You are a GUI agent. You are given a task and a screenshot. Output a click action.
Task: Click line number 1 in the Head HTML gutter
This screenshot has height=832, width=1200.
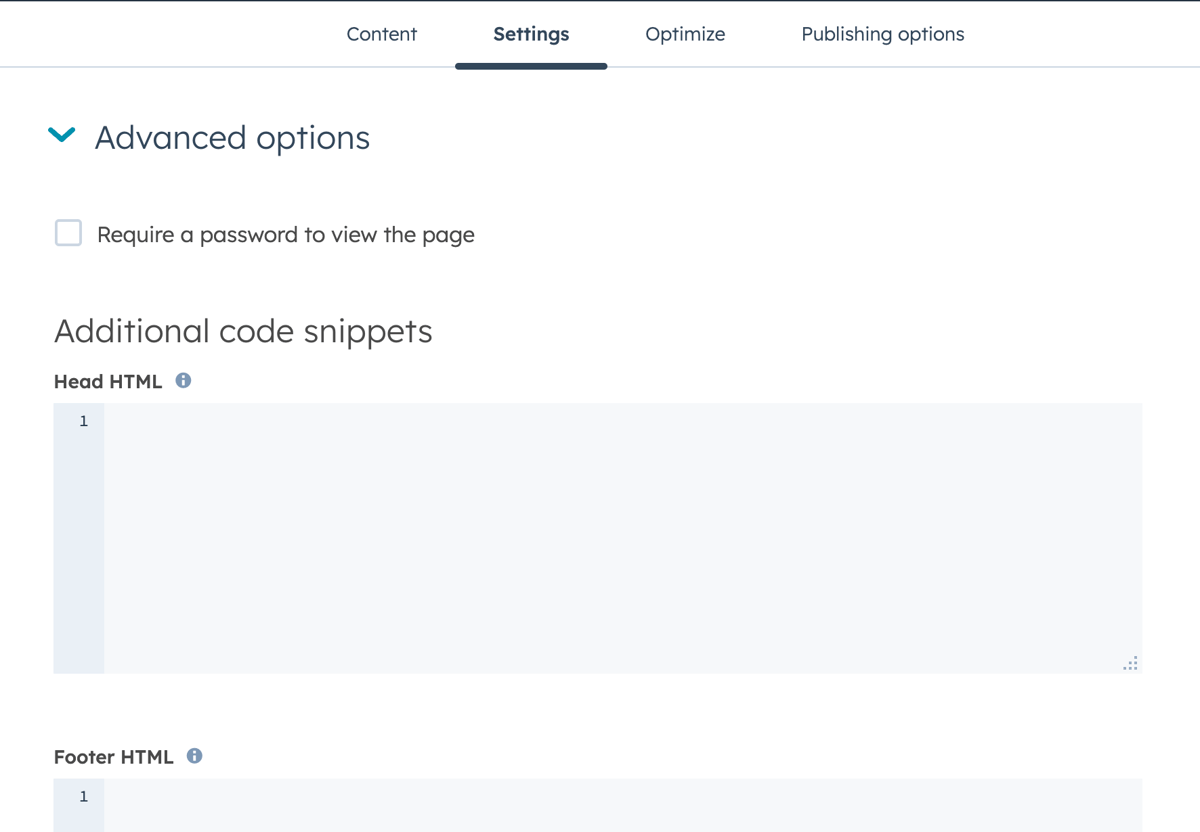82,421
